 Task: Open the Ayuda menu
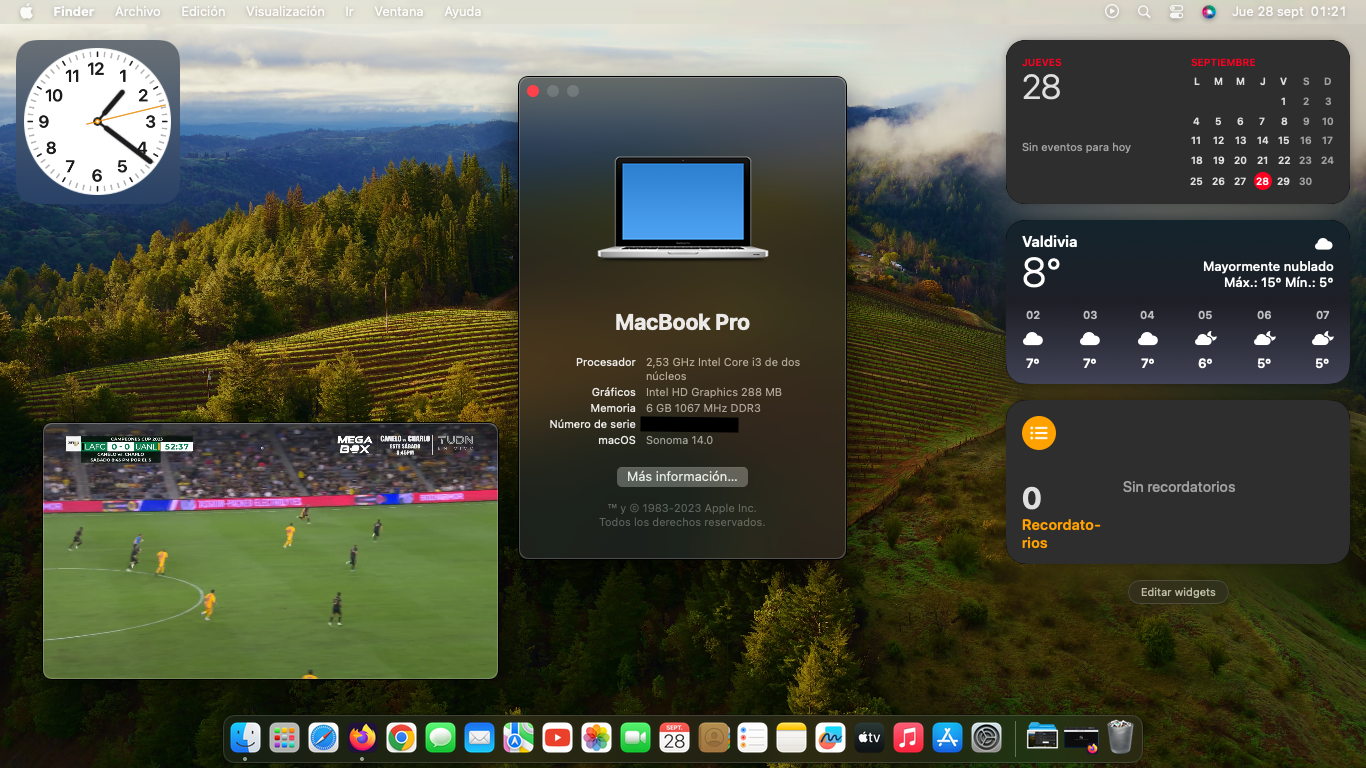[x=462, y=12]
